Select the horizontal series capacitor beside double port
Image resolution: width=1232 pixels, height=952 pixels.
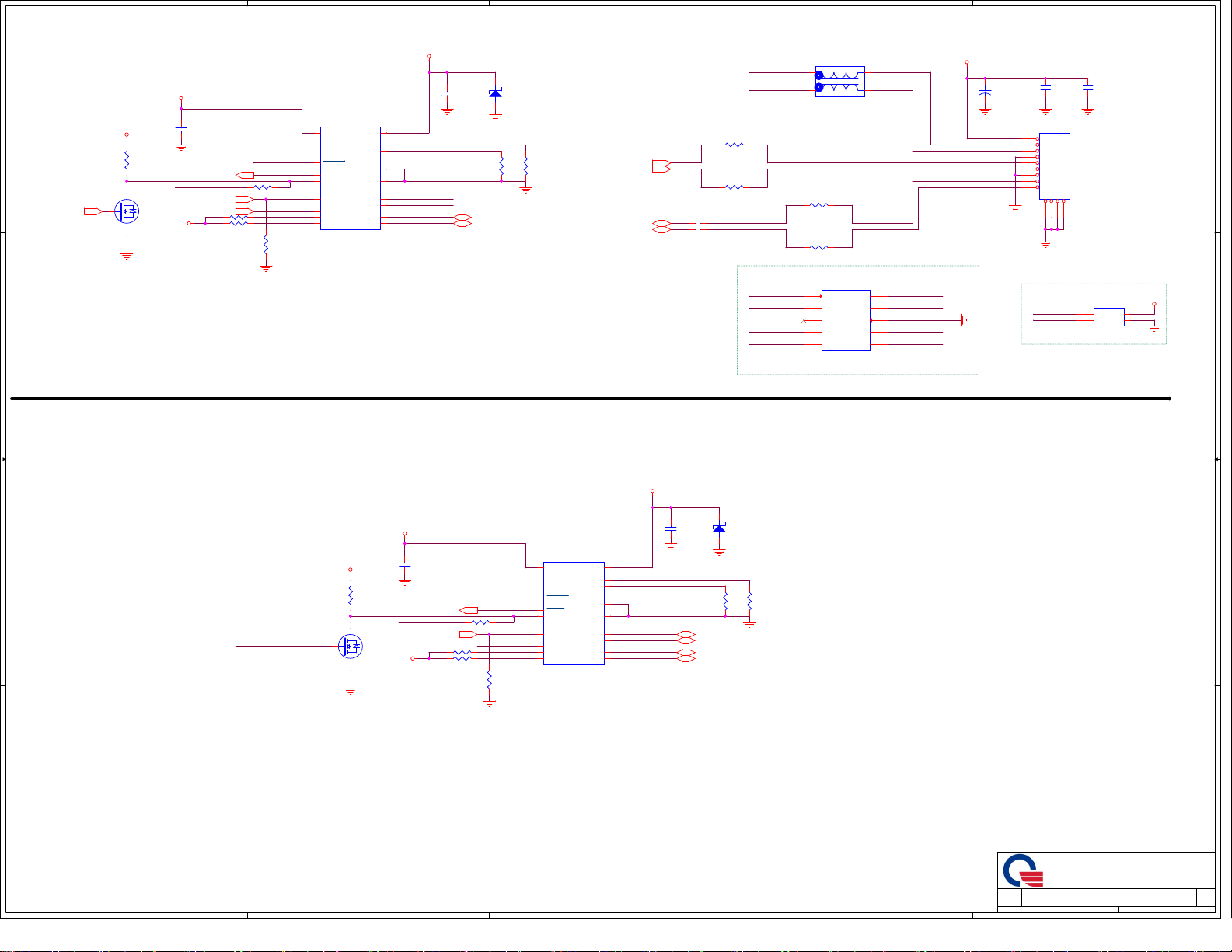coord(699,226)
